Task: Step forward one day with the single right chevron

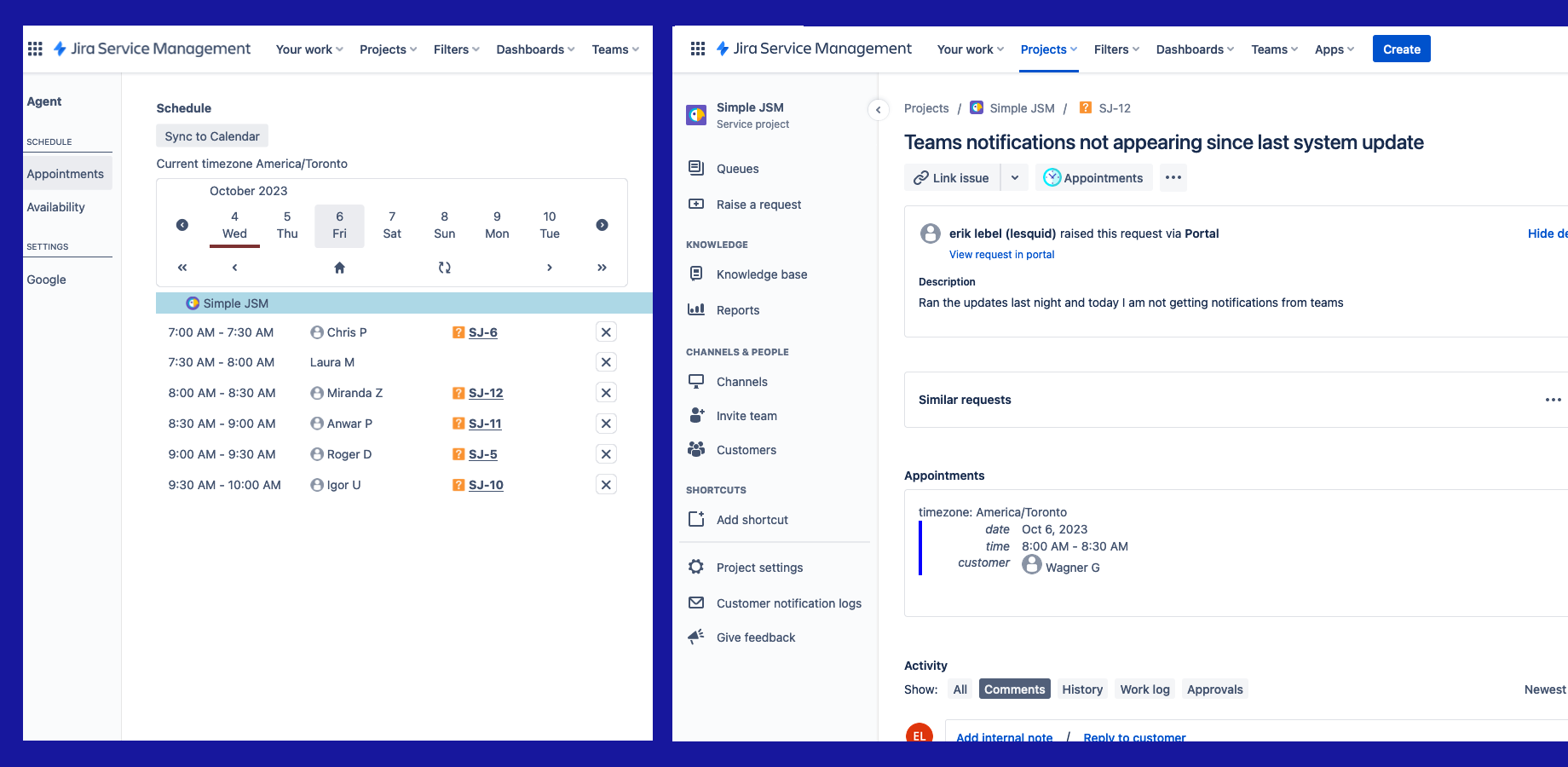Action: [x=550, y=268]
